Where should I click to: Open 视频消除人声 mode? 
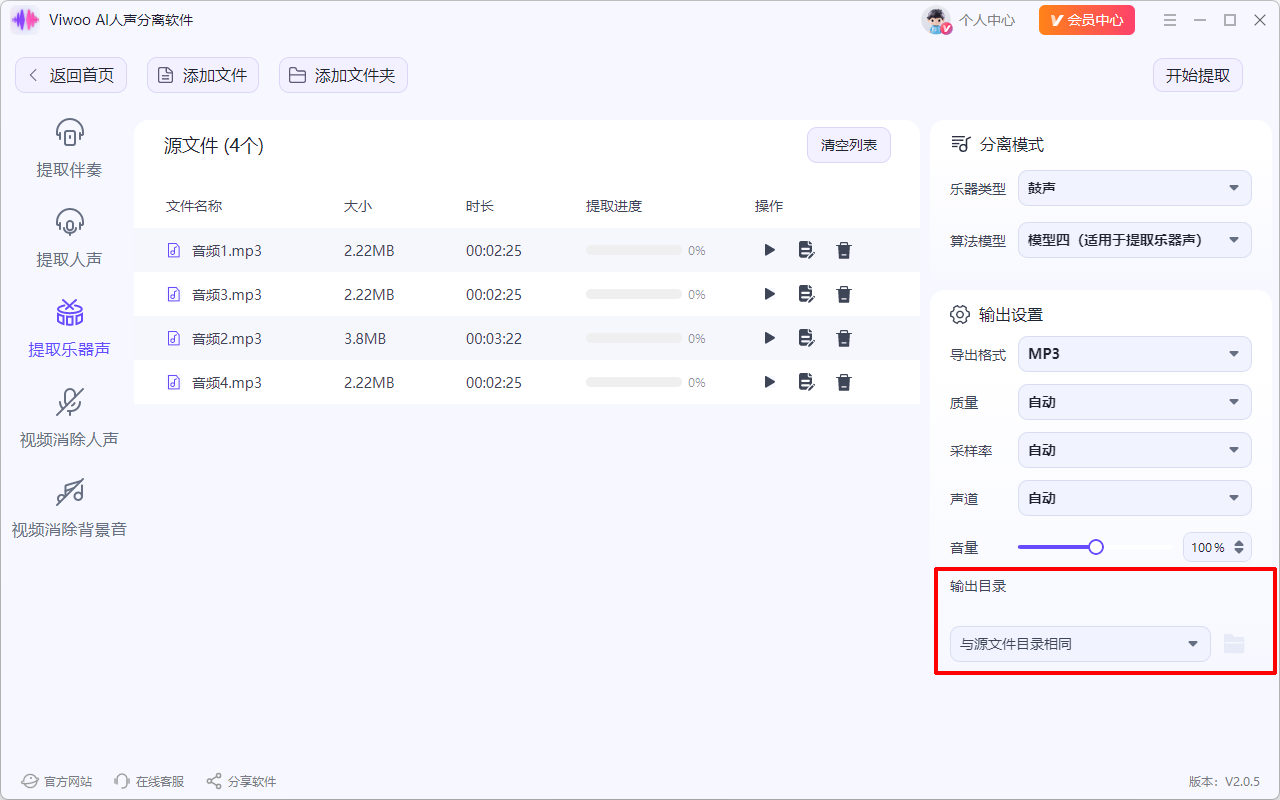click(69, 418)
